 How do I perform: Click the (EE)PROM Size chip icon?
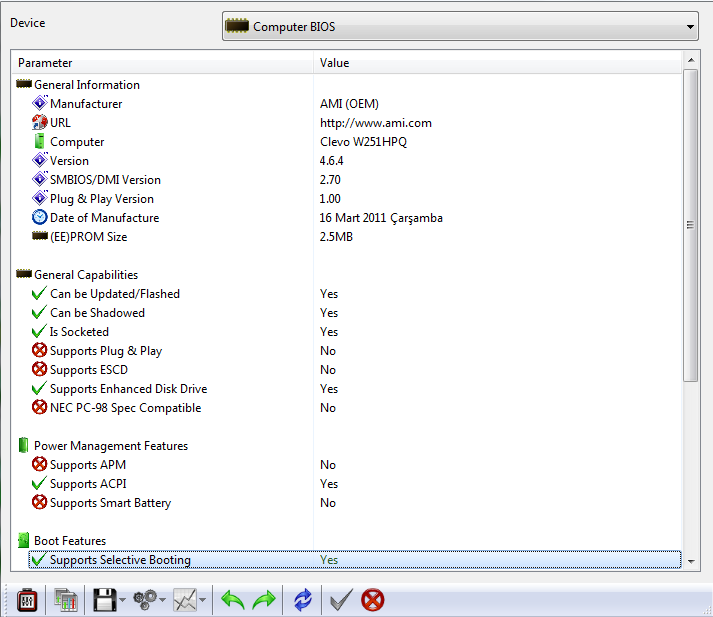tap(40, 236)
